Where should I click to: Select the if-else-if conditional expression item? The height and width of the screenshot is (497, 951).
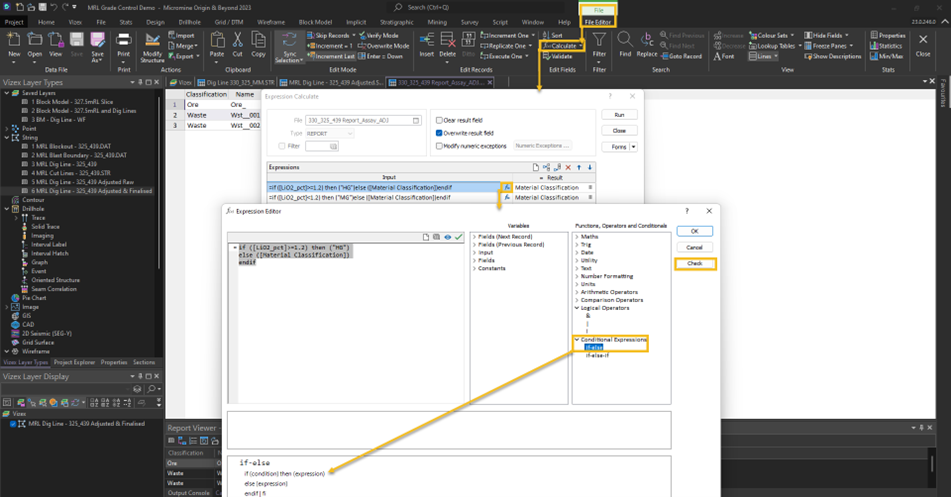tap(598, 357)
